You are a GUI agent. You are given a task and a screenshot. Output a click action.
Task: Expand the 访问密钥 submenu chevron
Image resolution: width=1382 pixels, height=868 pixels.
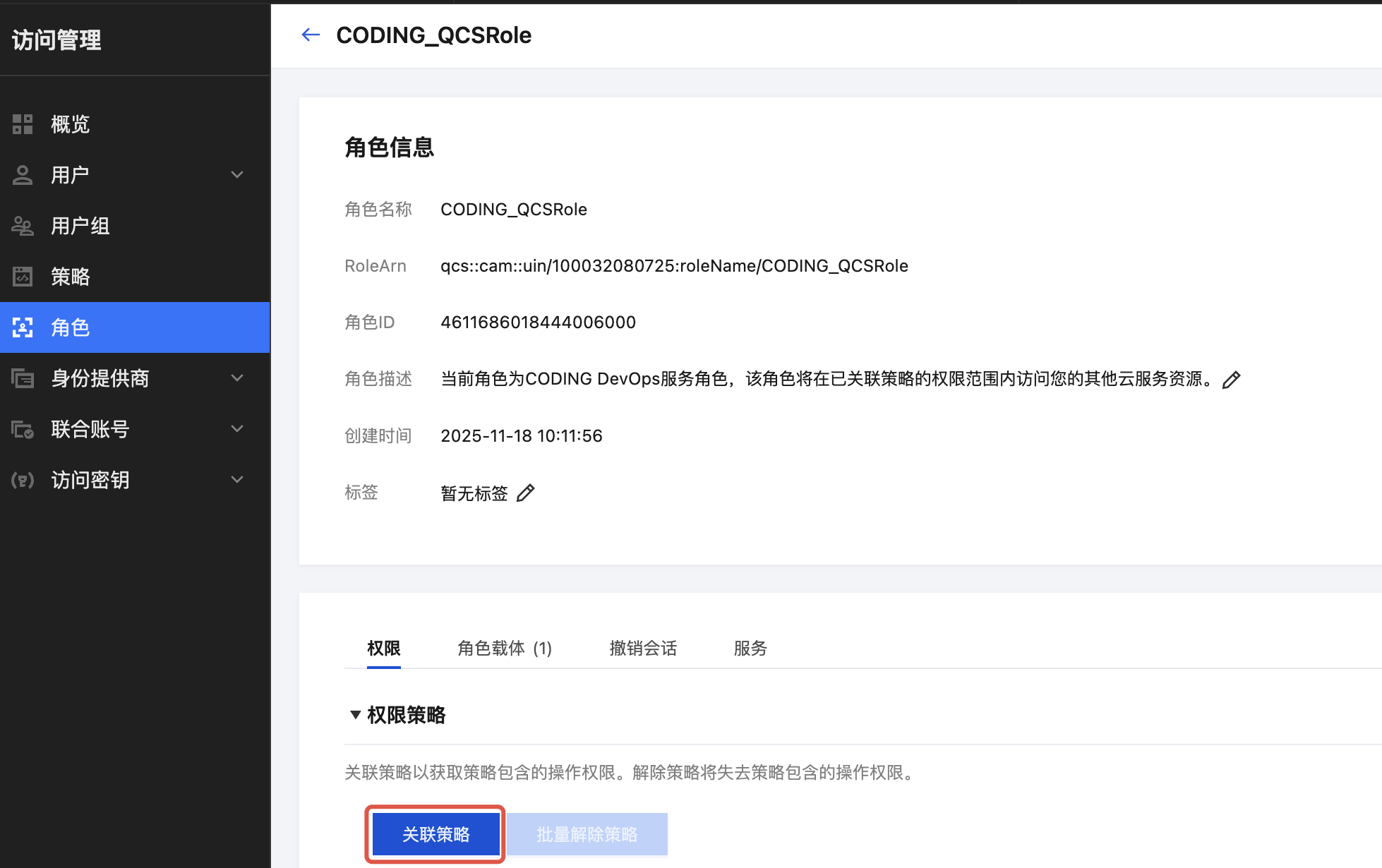[237, 480]
